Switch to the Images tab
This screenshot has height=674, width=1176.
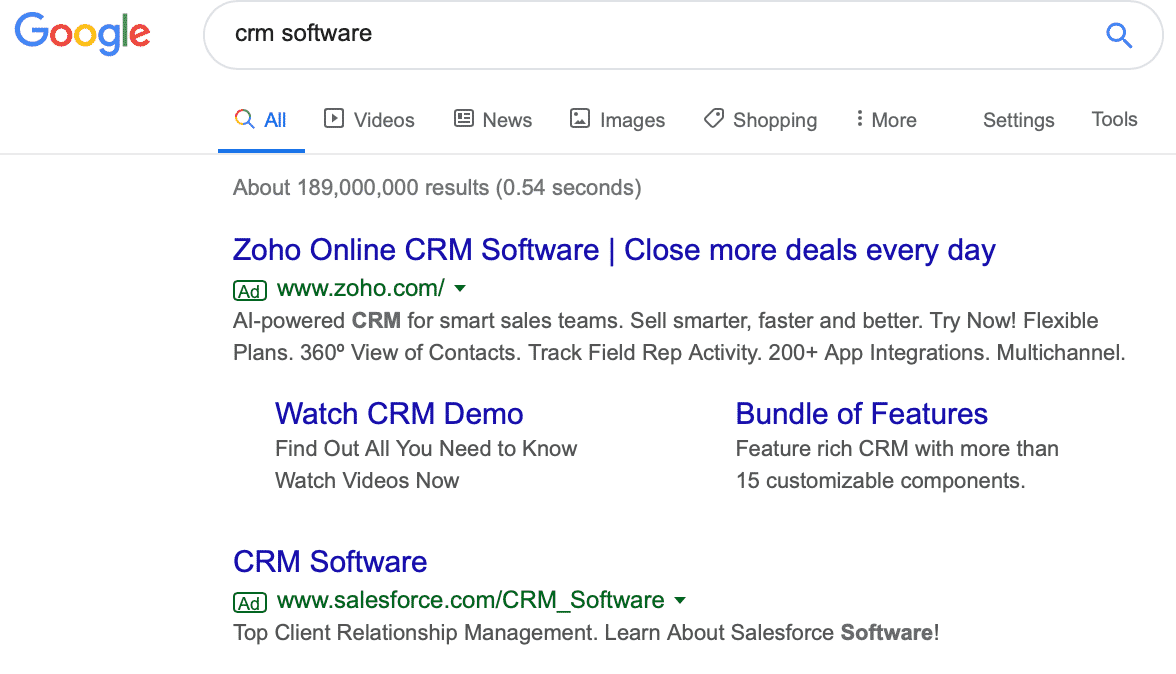point(617,120)
